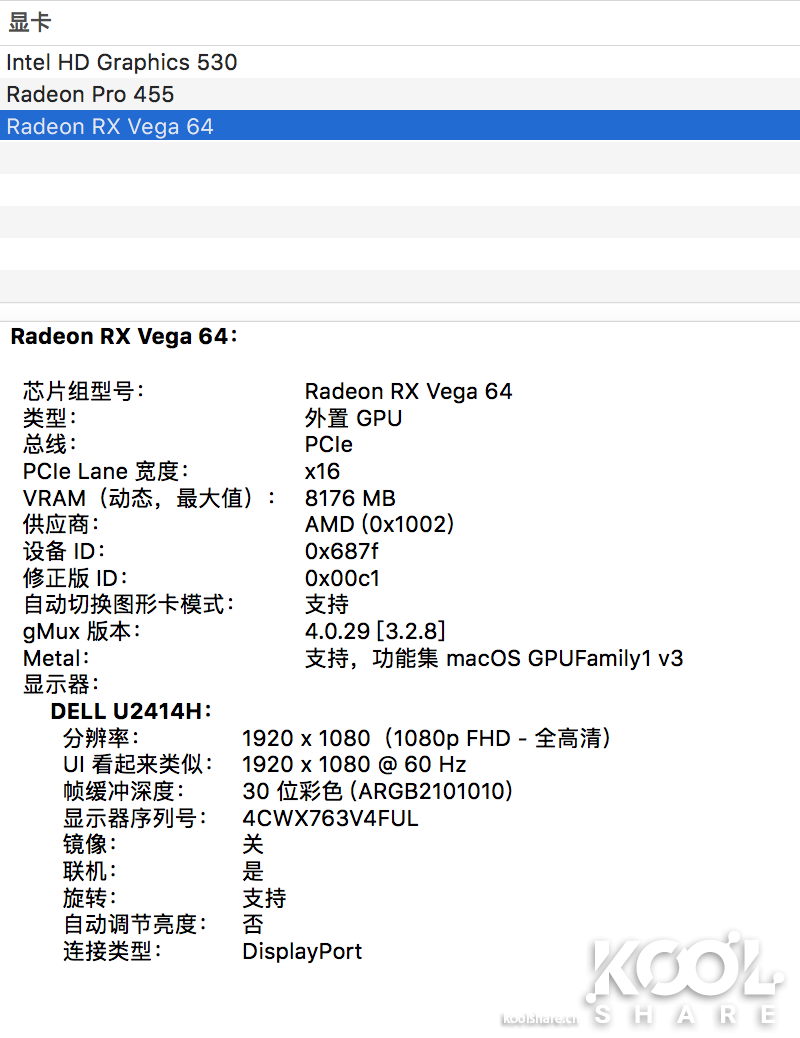The height and width of the screenshot is (1038, 800).
Task: Click the 30 位彩色 (ARGB2101010) value
Action: coord(377,791)
